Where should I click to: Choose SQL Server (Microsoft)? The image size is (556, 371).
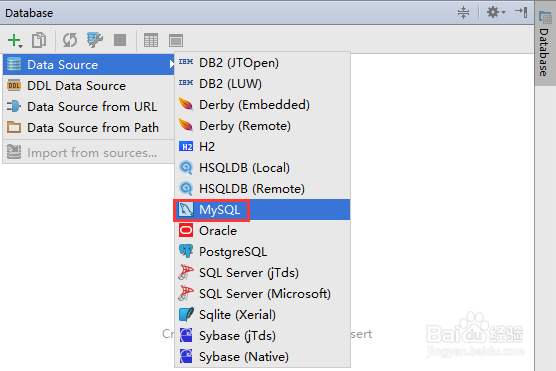click(x=262, y=293)
